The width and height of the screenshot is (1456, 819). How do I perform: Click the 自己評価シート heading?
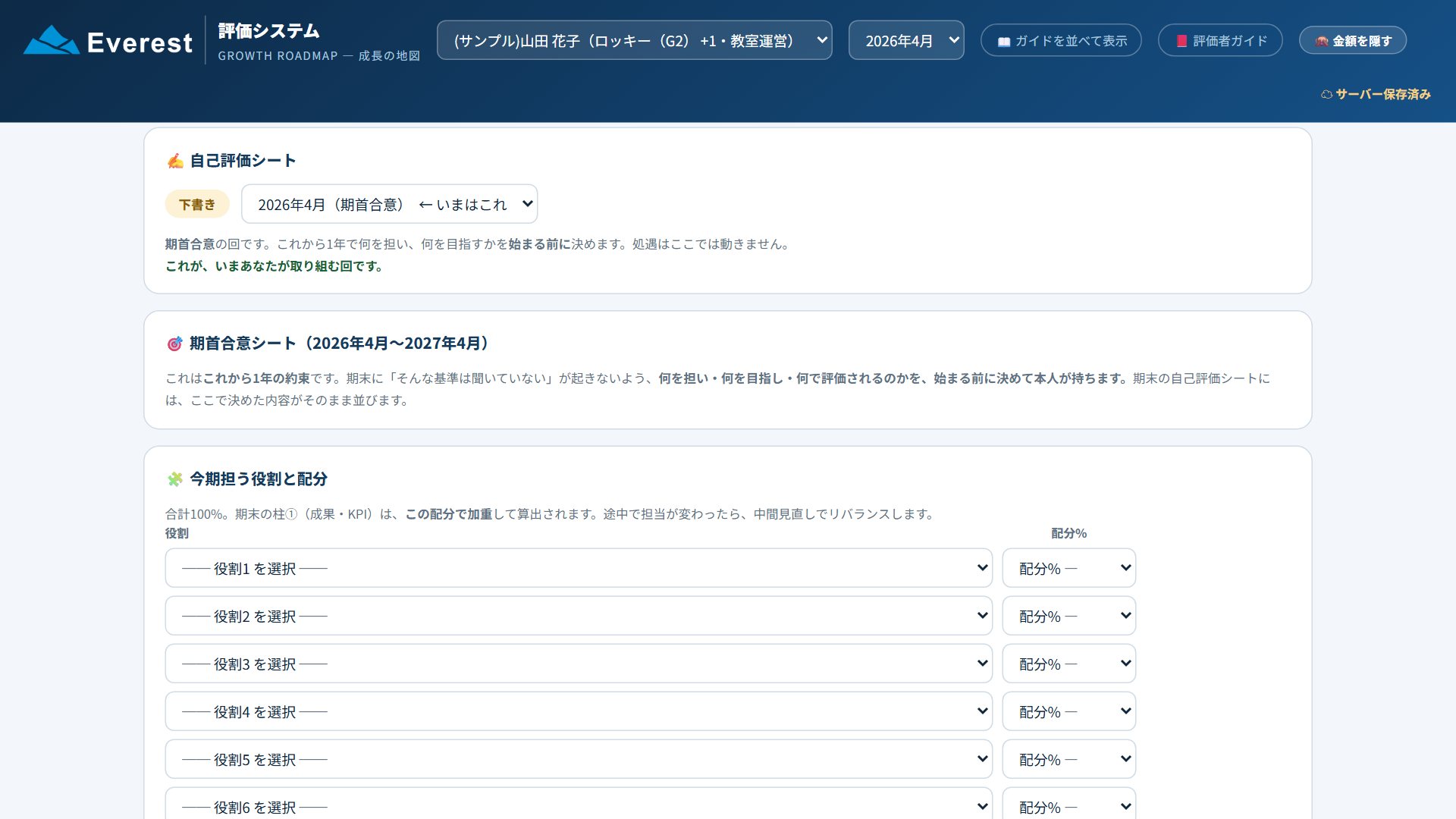tap(243, 161)
